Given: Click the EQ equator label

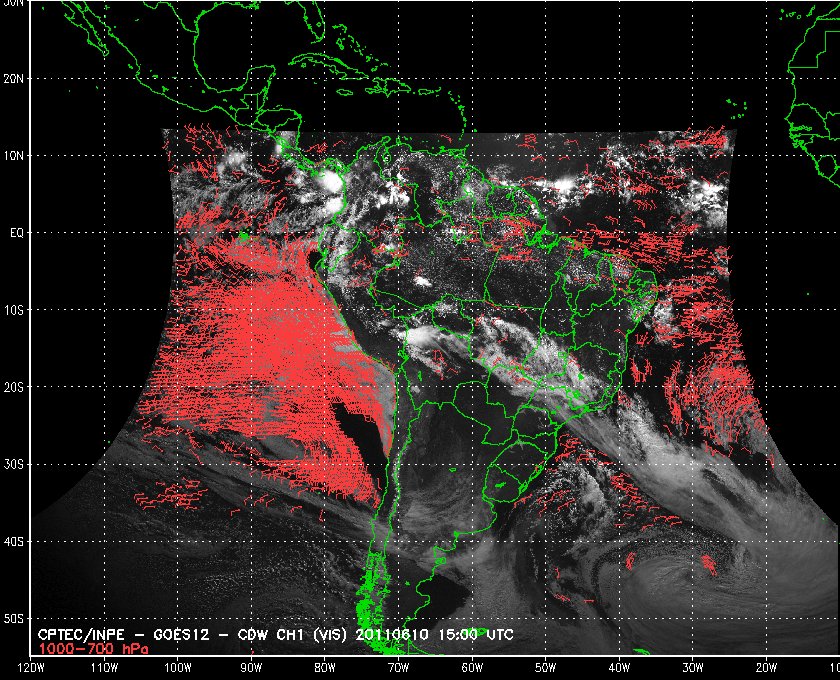Looking at the screenshot, I should click(x=17, y=233).
